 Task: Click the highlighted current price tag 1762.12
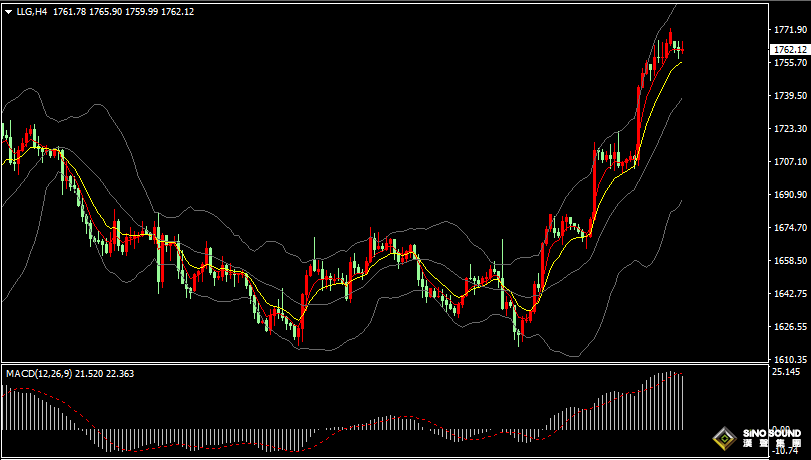point(789,49)
